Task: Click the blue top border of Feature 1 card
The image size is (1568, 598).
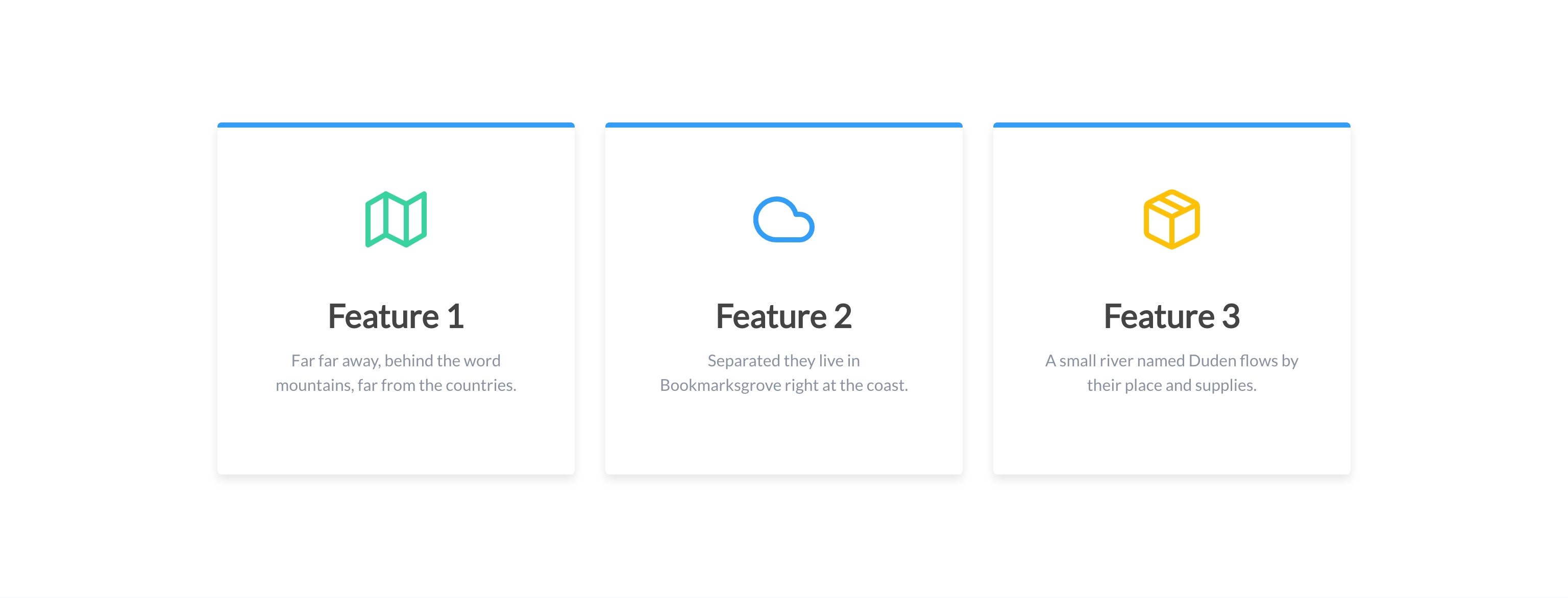Action: click(x=396, y=124)
